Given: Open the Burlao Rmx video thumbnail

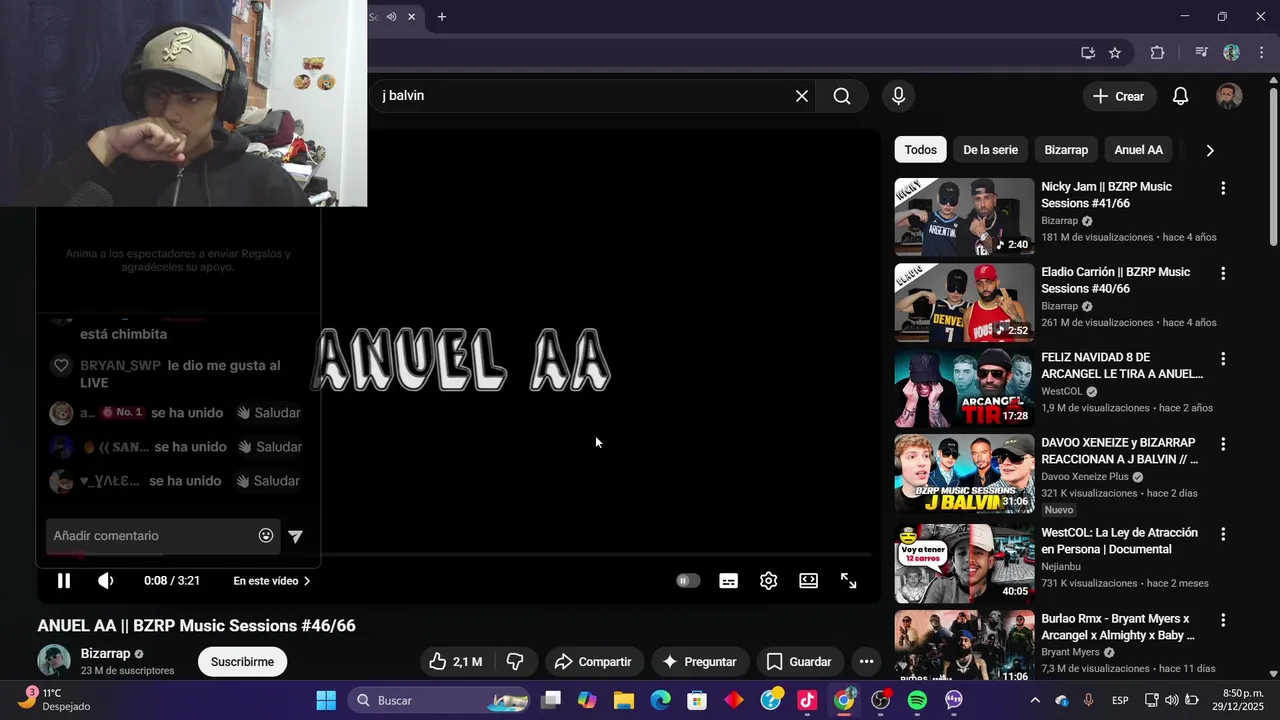Looking at the screenshot, I should click(964, 645).
